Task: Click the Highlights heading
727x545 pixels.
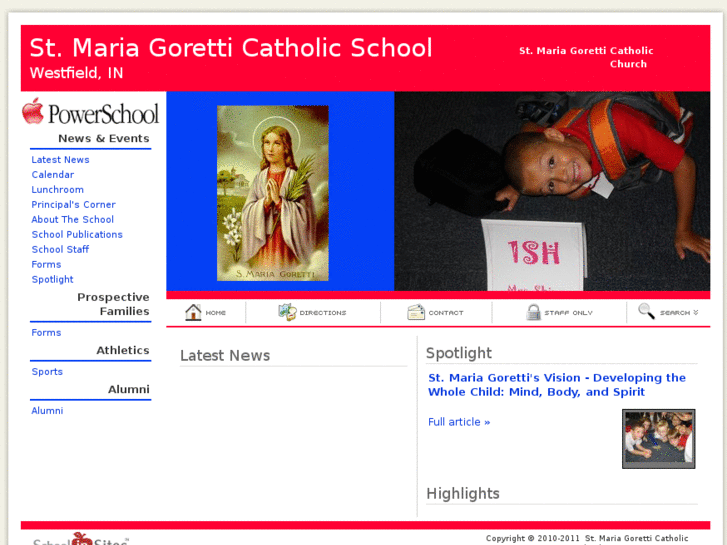Action: point(463,493)
